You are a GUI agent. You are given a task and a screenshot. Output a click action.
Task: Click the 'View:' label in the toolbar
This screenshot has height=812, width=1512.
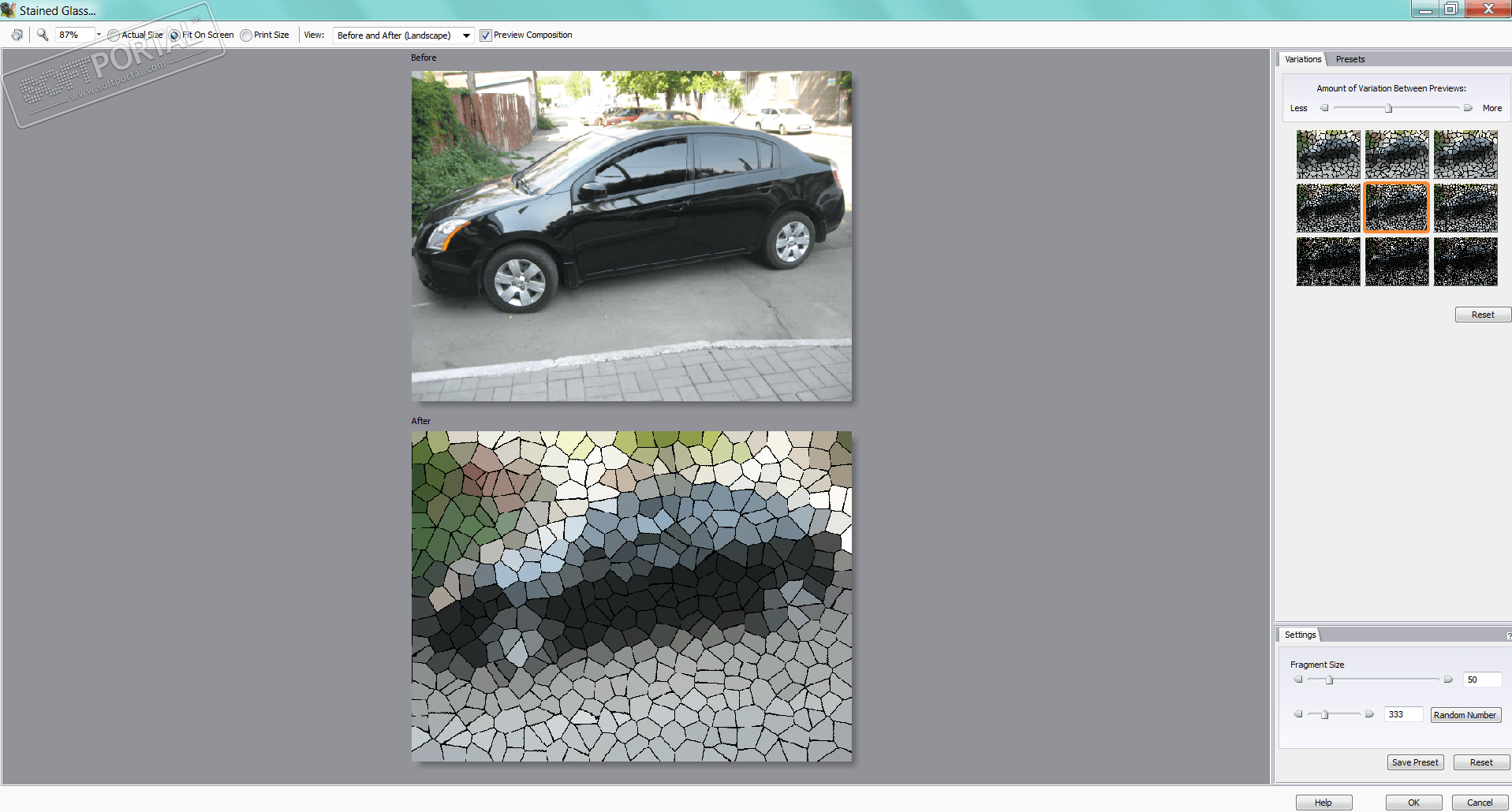point(314,35)
